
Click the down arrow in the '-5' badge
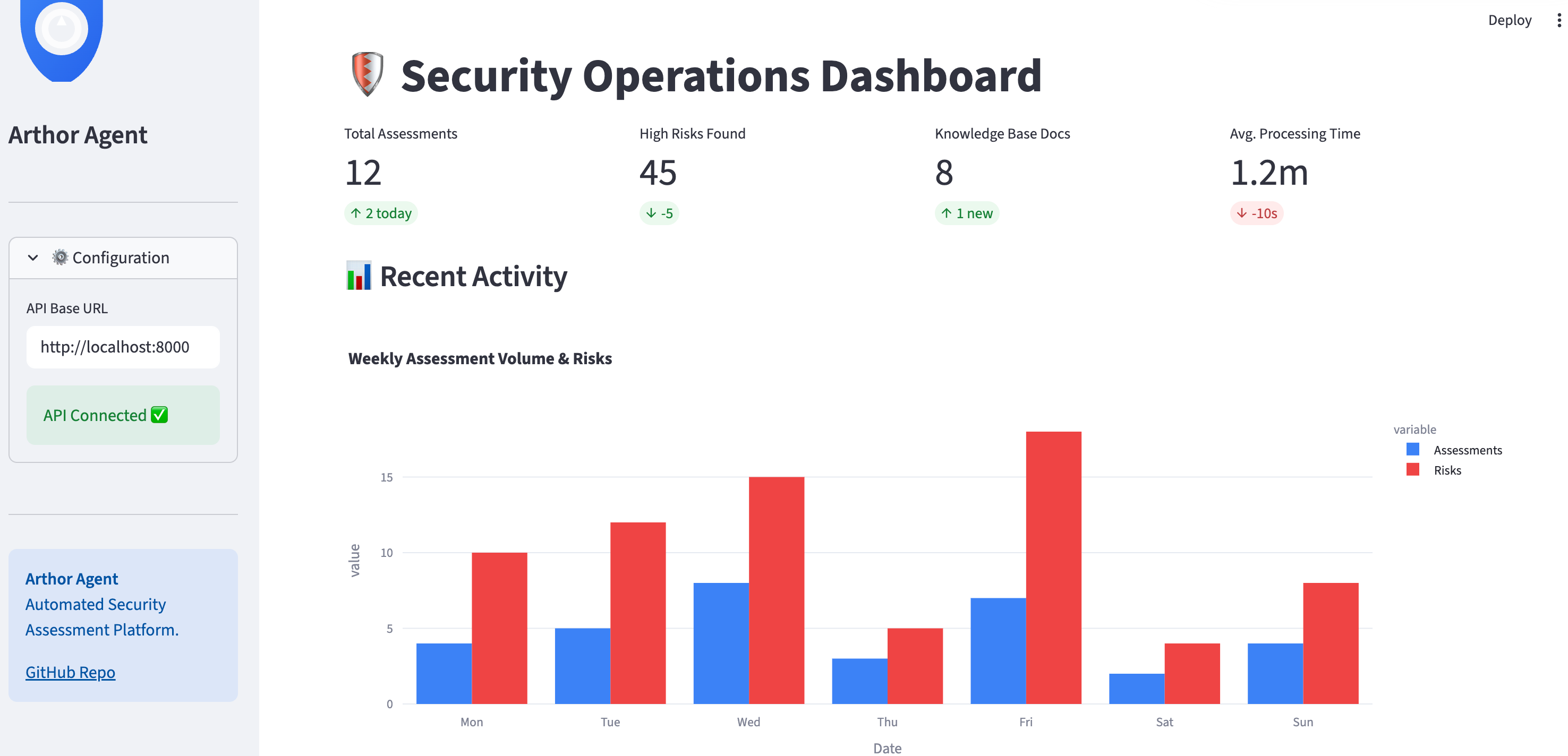click(x=650, y=213)
